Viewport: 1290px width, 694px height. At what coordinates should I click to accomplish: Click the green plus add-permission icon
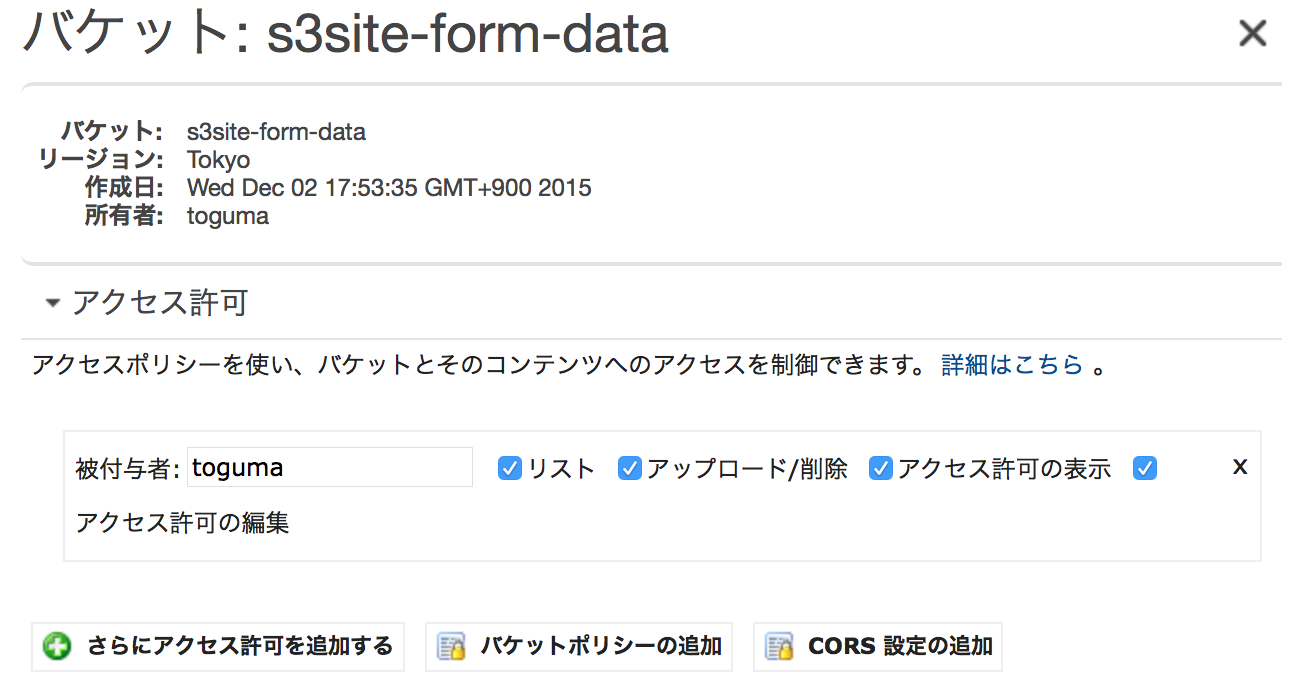[57, 646]
